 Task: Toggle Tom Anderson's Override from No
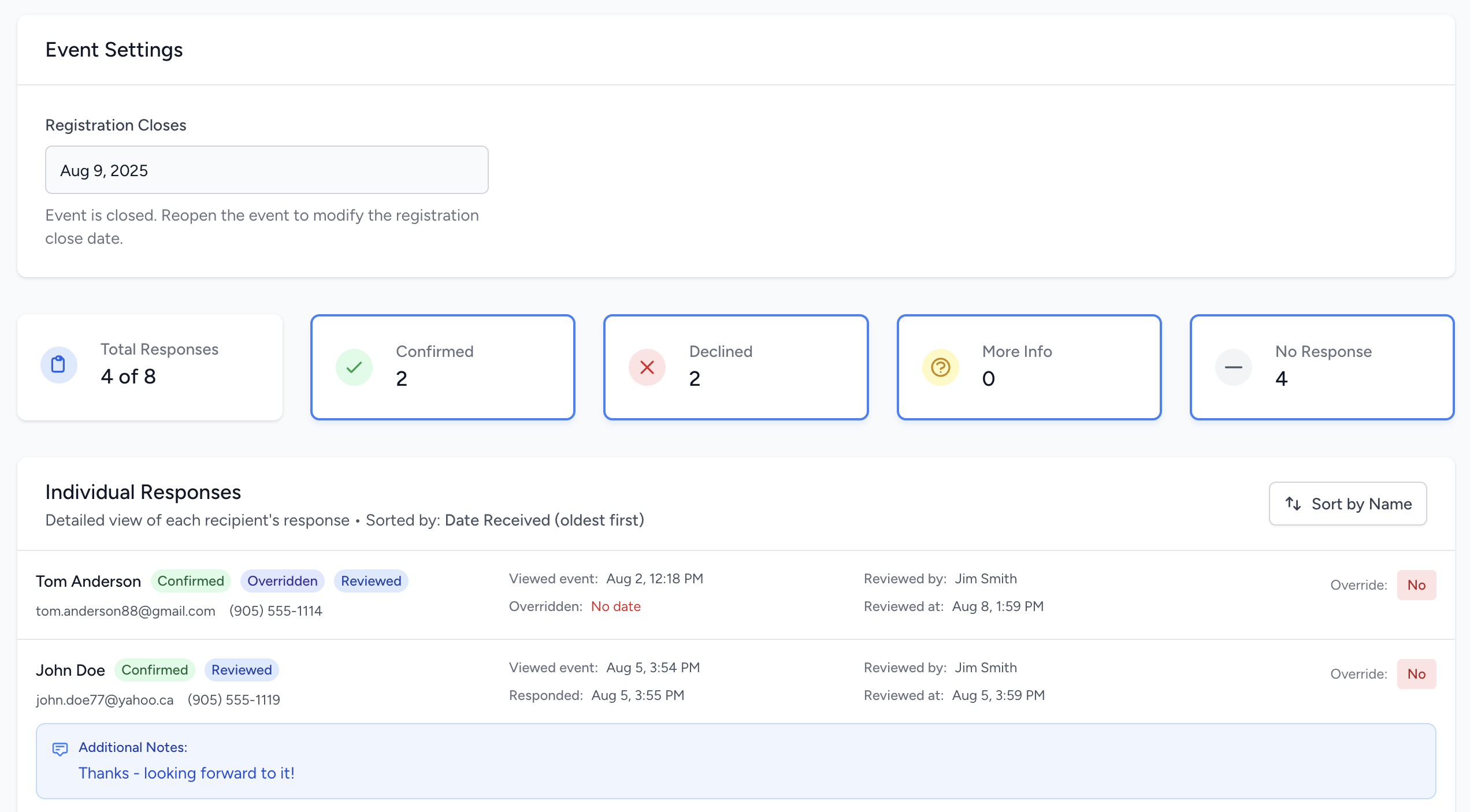tap(1416, 584)
